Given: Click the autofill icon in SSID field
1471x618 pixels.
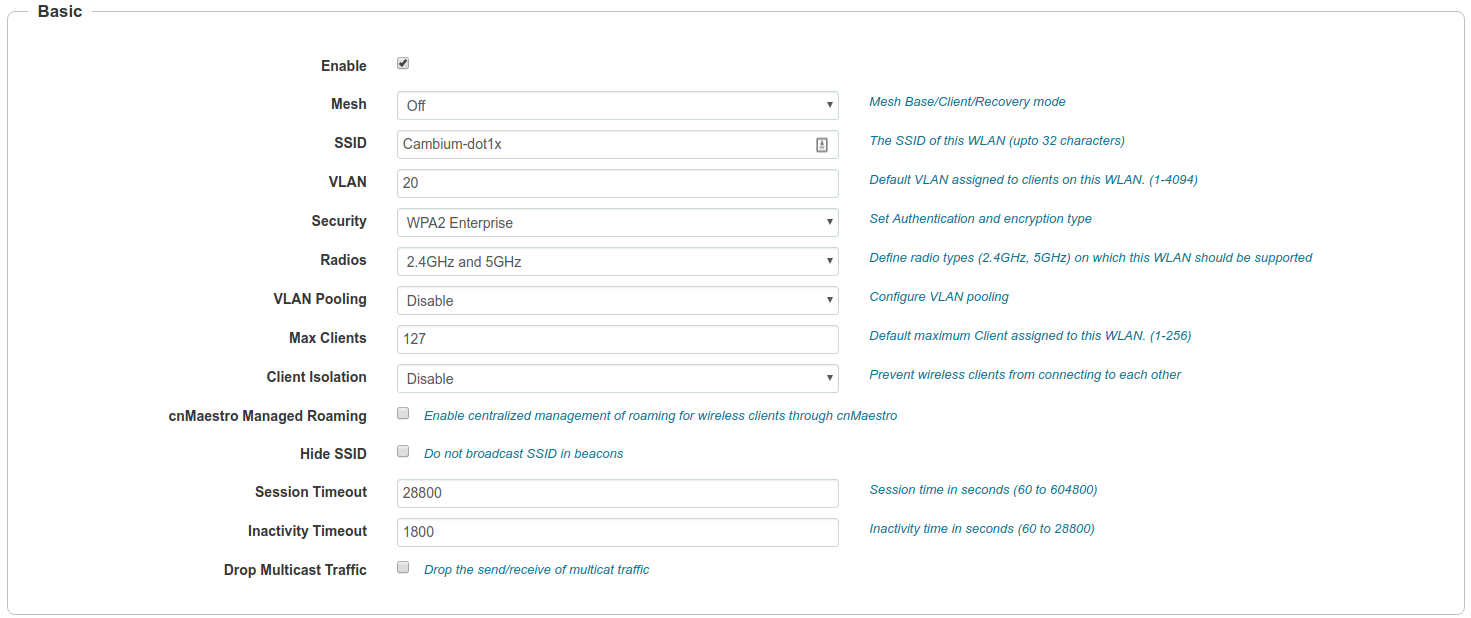Looking at the screenshot, I should (x=821, y=144).
